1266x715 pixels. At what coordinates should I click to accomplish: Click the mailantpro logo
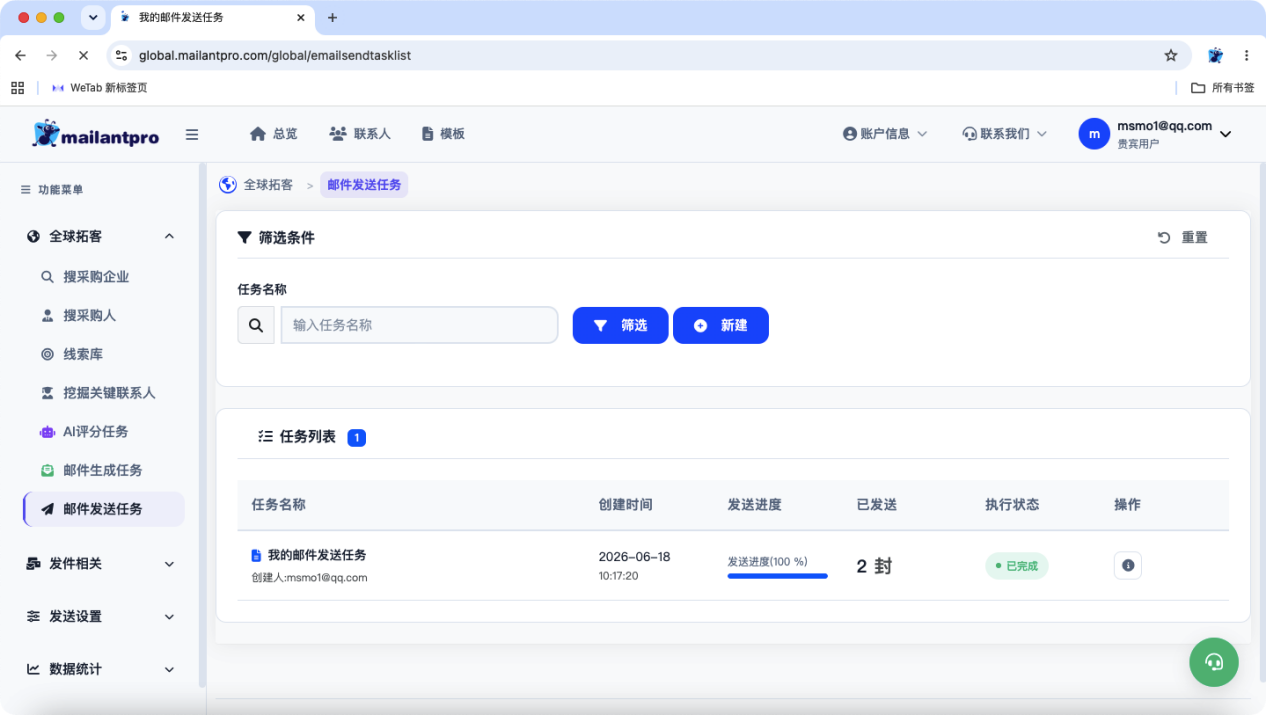(x=96, y=134)
